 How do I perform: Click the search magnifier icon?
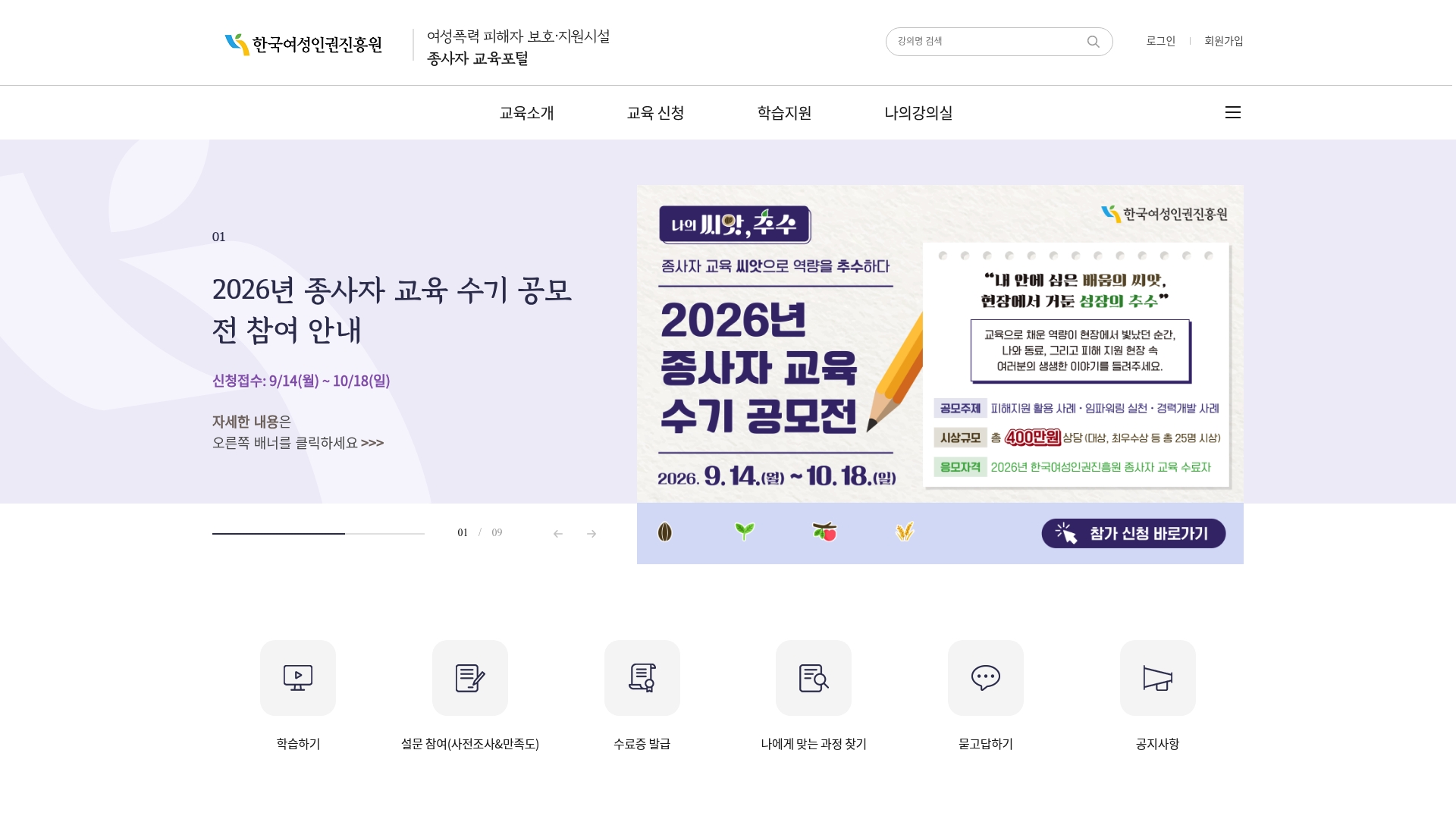(1093, 42)
